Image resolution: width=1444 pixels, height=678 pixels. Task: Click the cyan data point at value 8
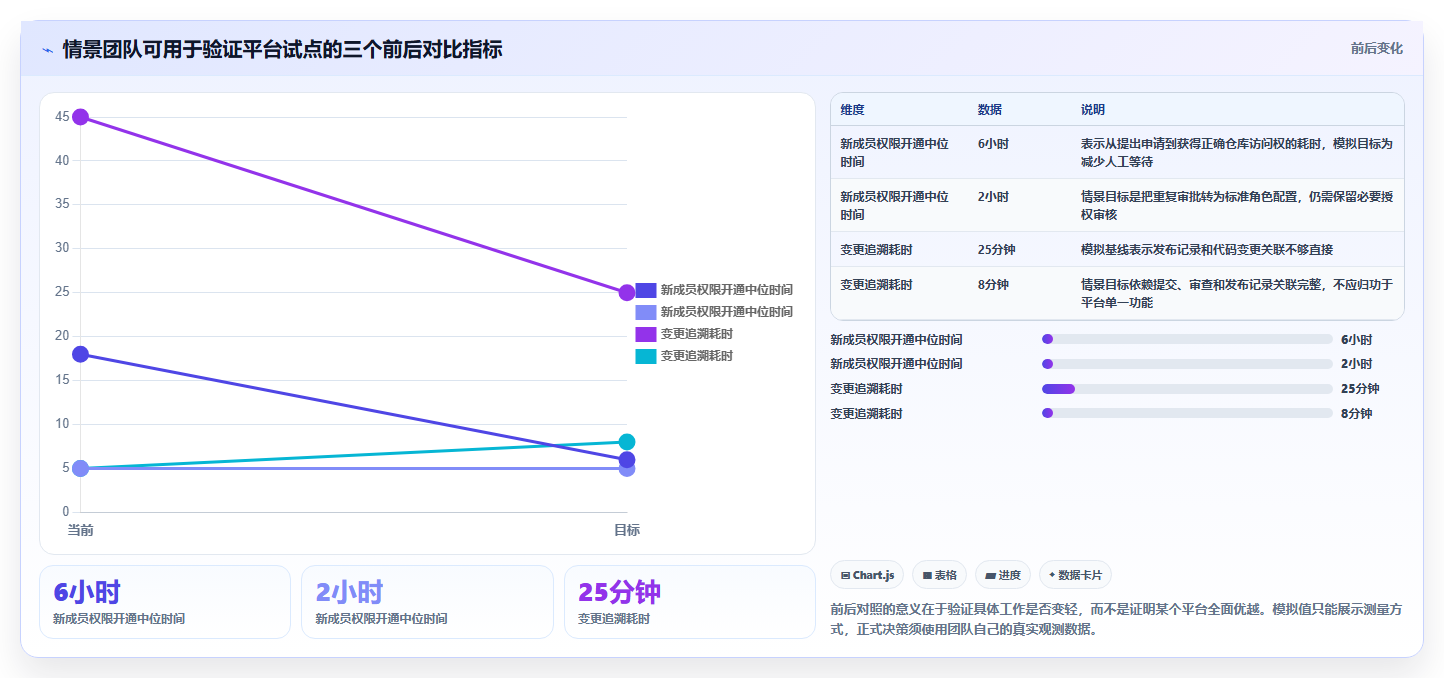click(627, 442)
